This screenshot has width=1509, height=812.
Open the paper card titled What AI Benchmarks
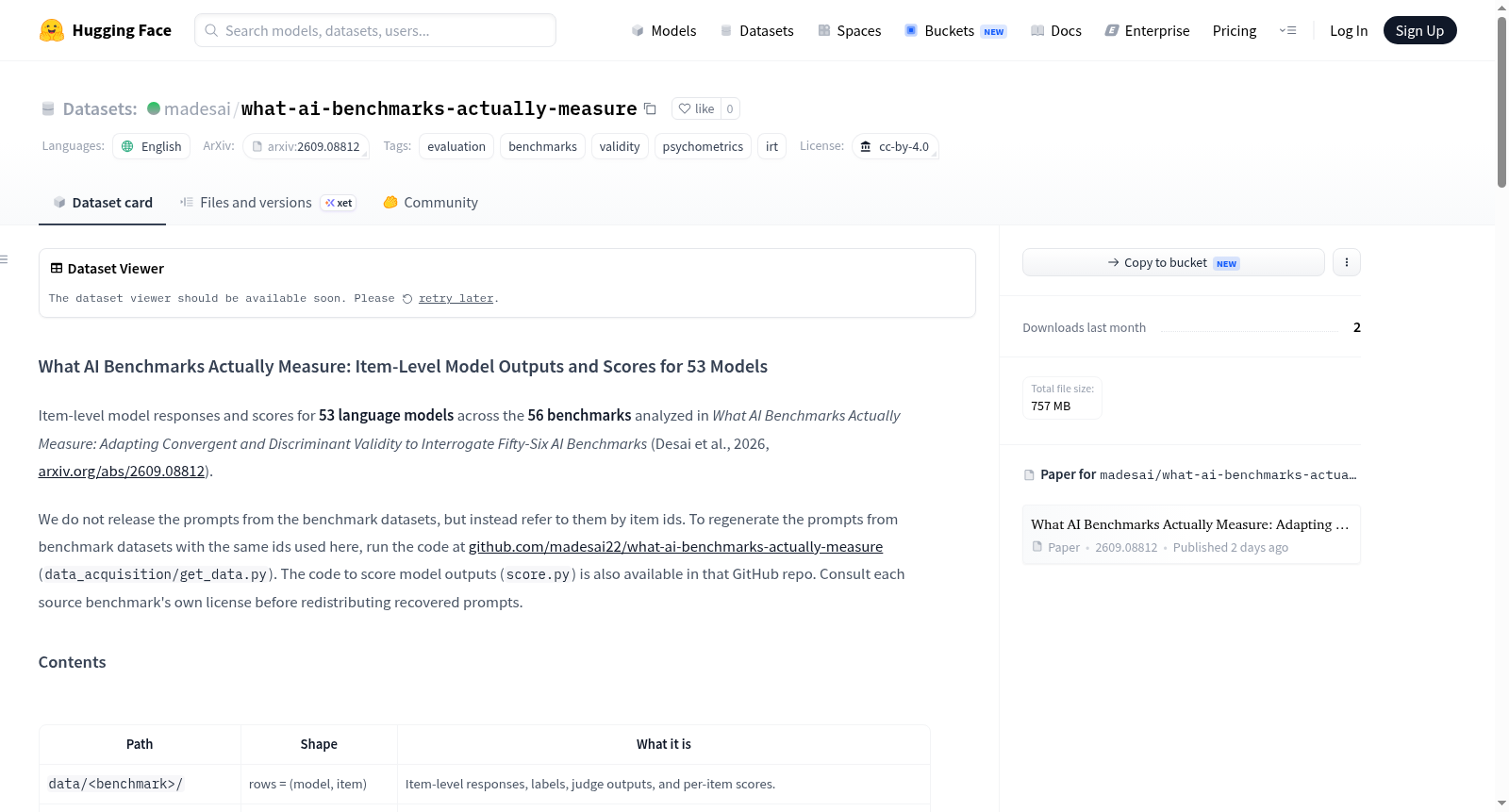point(1191,535)
